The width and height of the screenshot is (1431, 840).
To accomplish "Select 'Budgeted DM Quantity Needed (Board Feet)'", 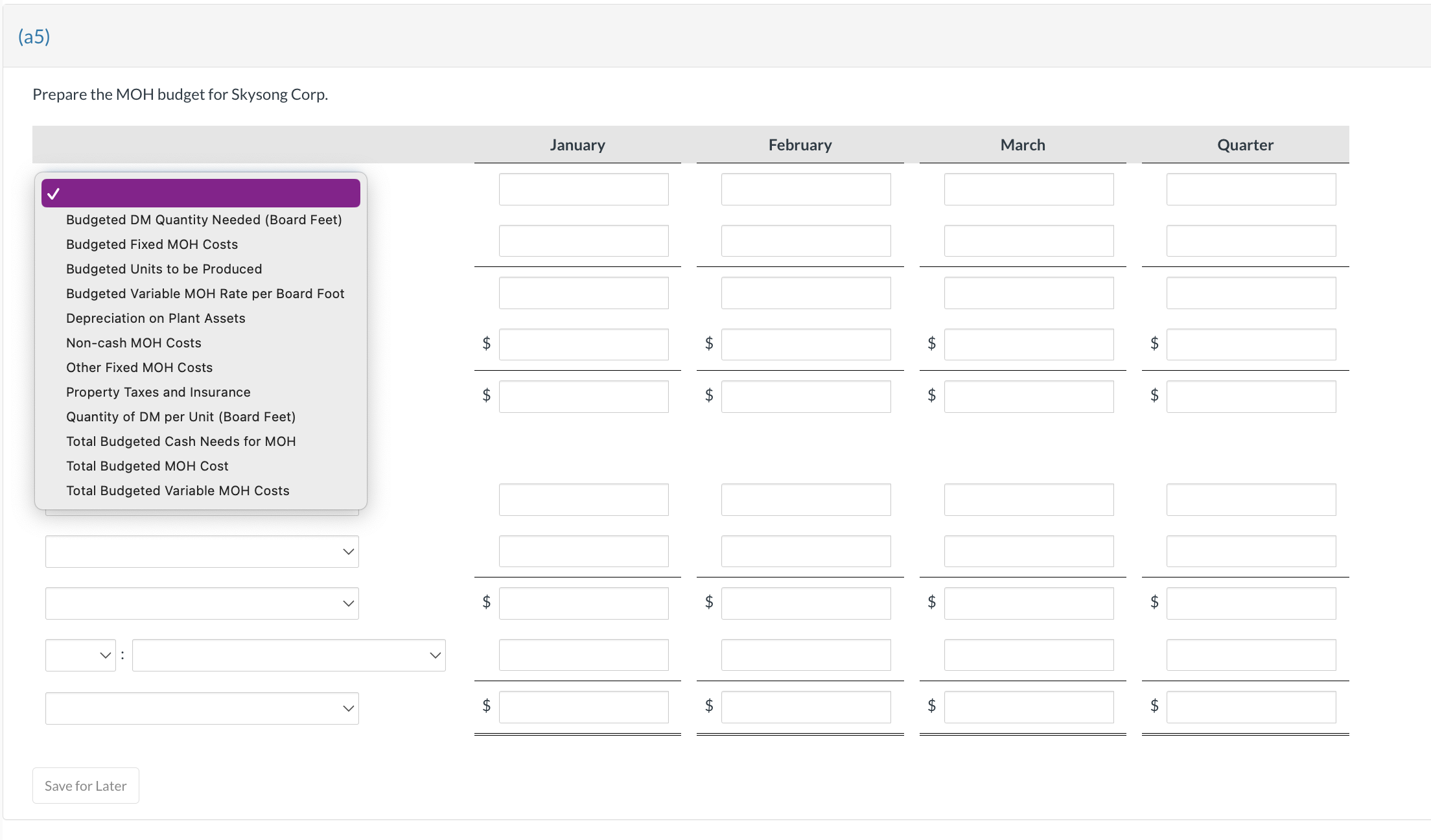I will (x=204, y=219).
